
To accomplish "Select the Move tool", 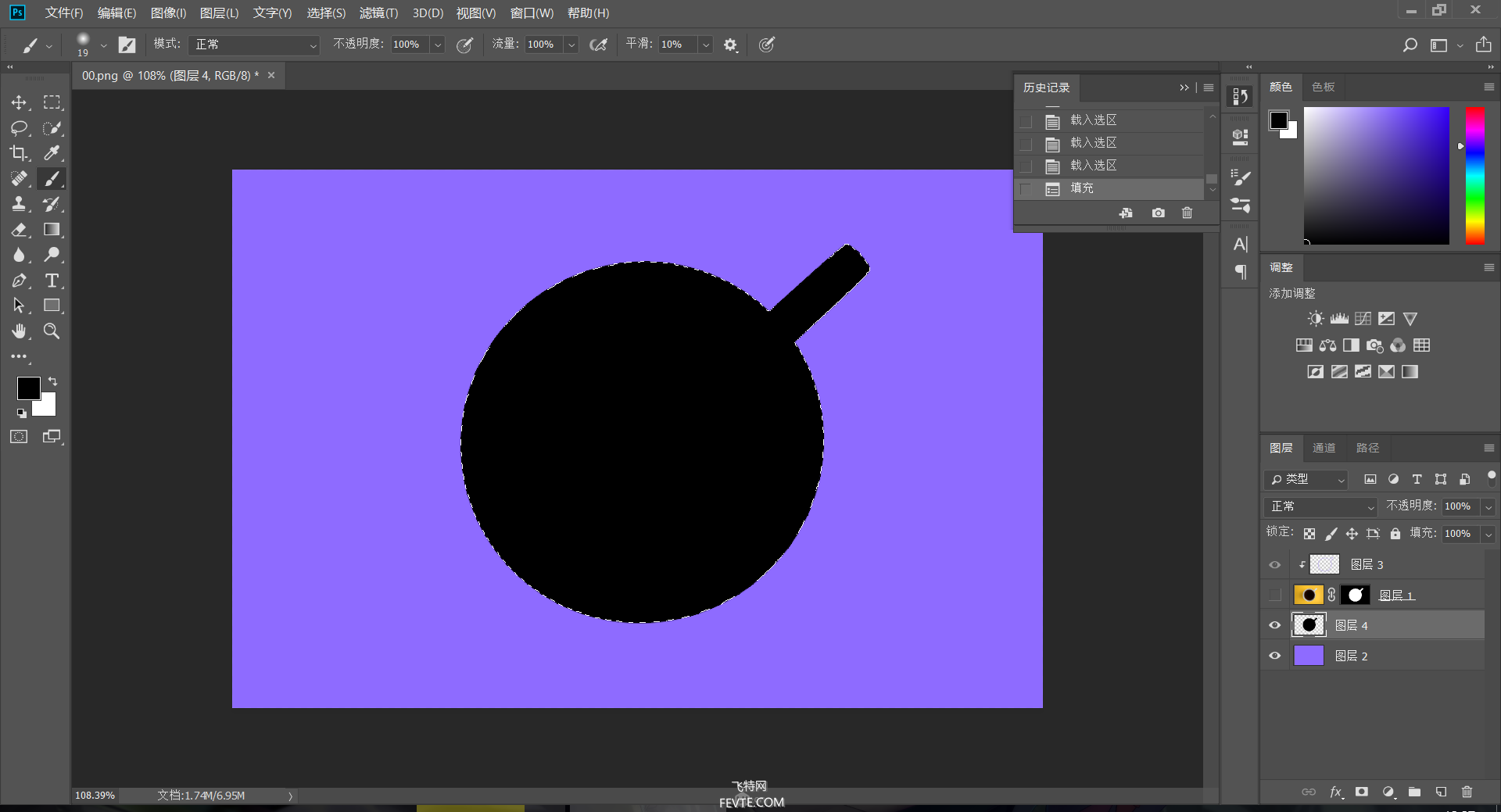I will (x=19, y=102).
